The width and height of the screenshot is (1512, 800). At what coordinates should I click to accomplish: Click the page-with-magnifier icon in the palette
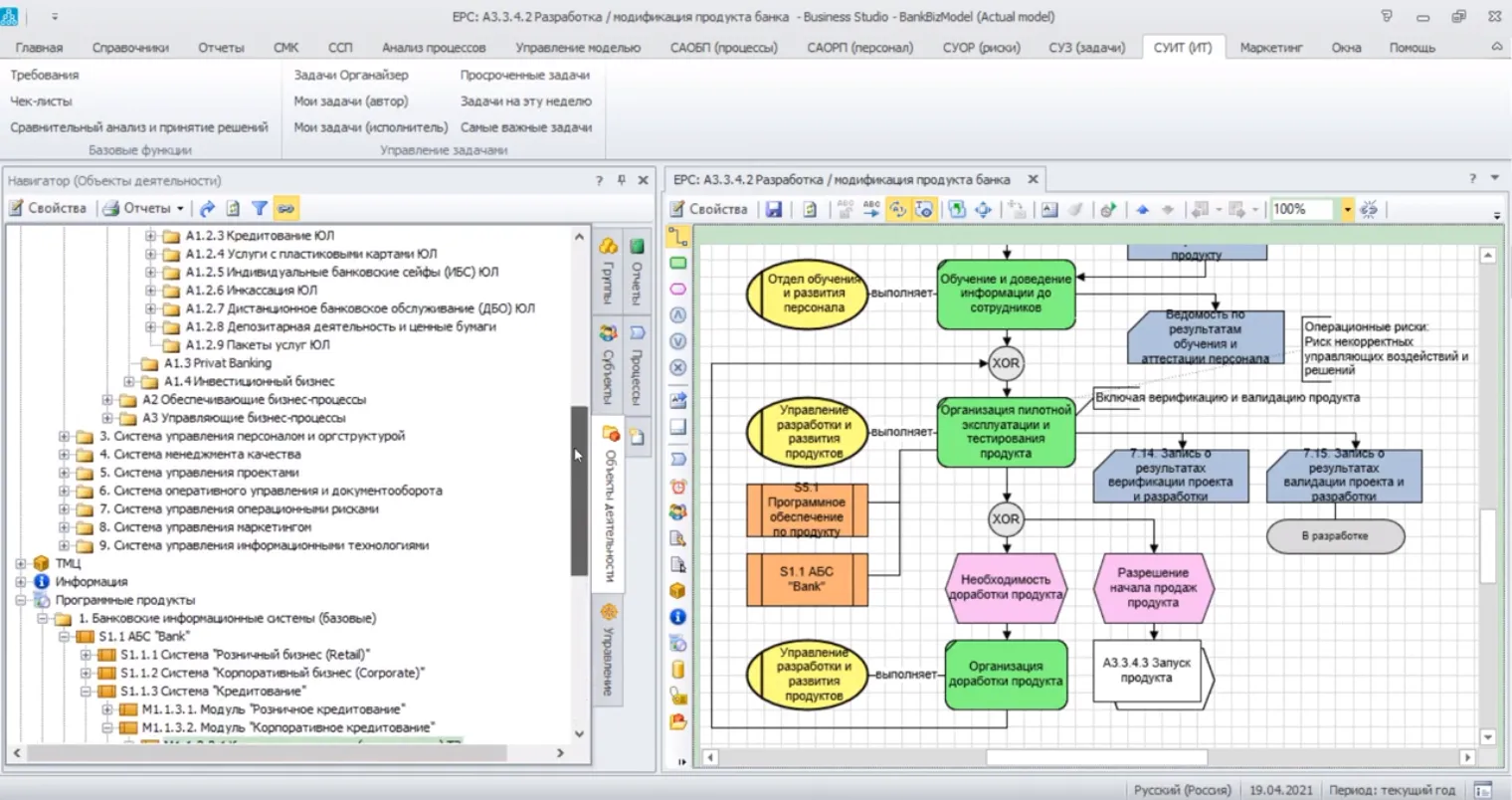coord(678,538)
